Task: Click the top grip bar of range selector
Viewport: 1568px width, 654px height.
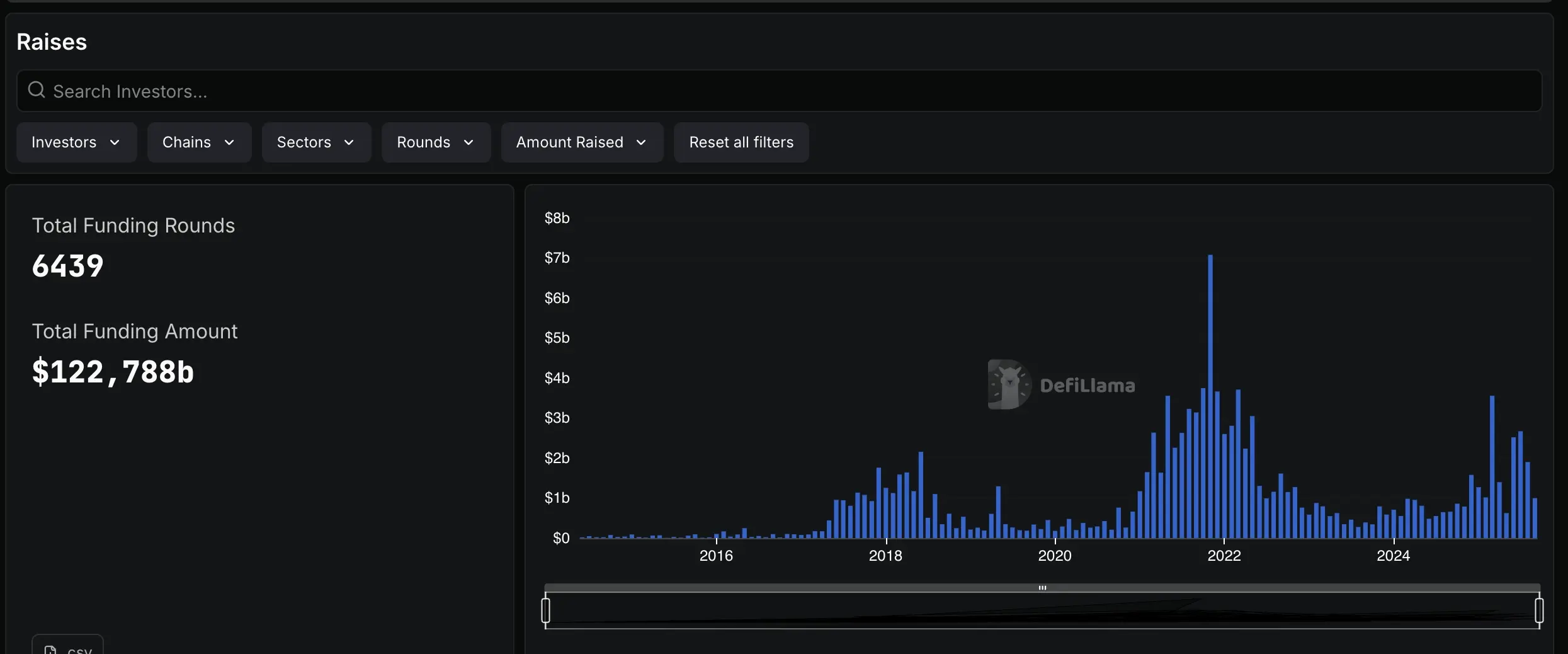Action: pos(1042,588)
